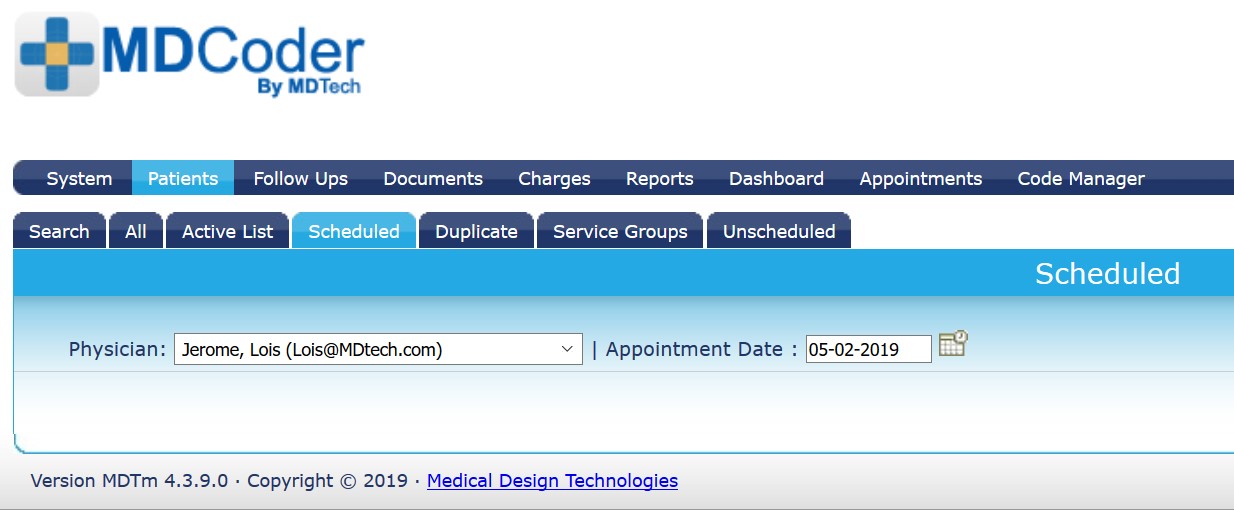Image resolution: width=1234 pixels, height=512 pixels.
Task: Open the System menu
Action: 79,178
